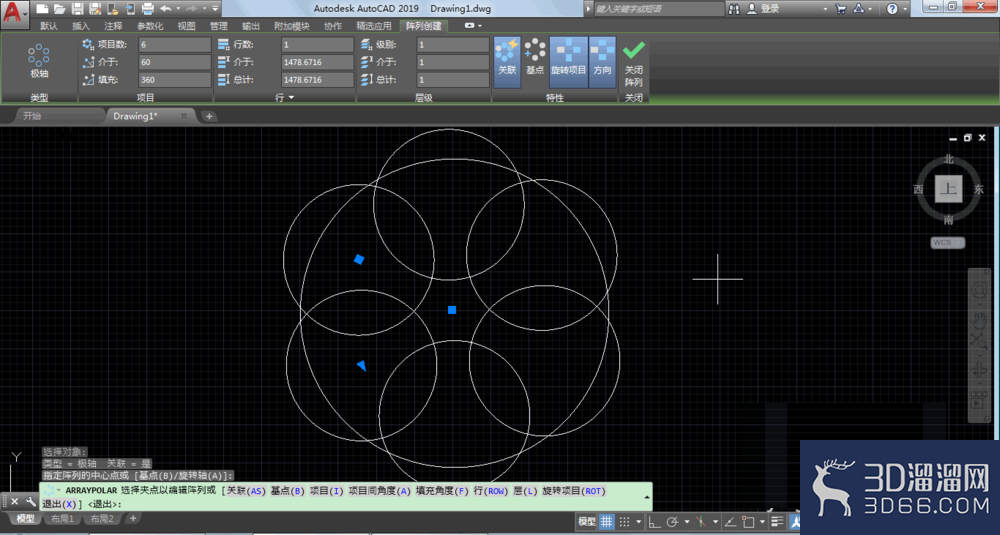Click the item count (项目数) field showing 6

click(x=175, y=45)
